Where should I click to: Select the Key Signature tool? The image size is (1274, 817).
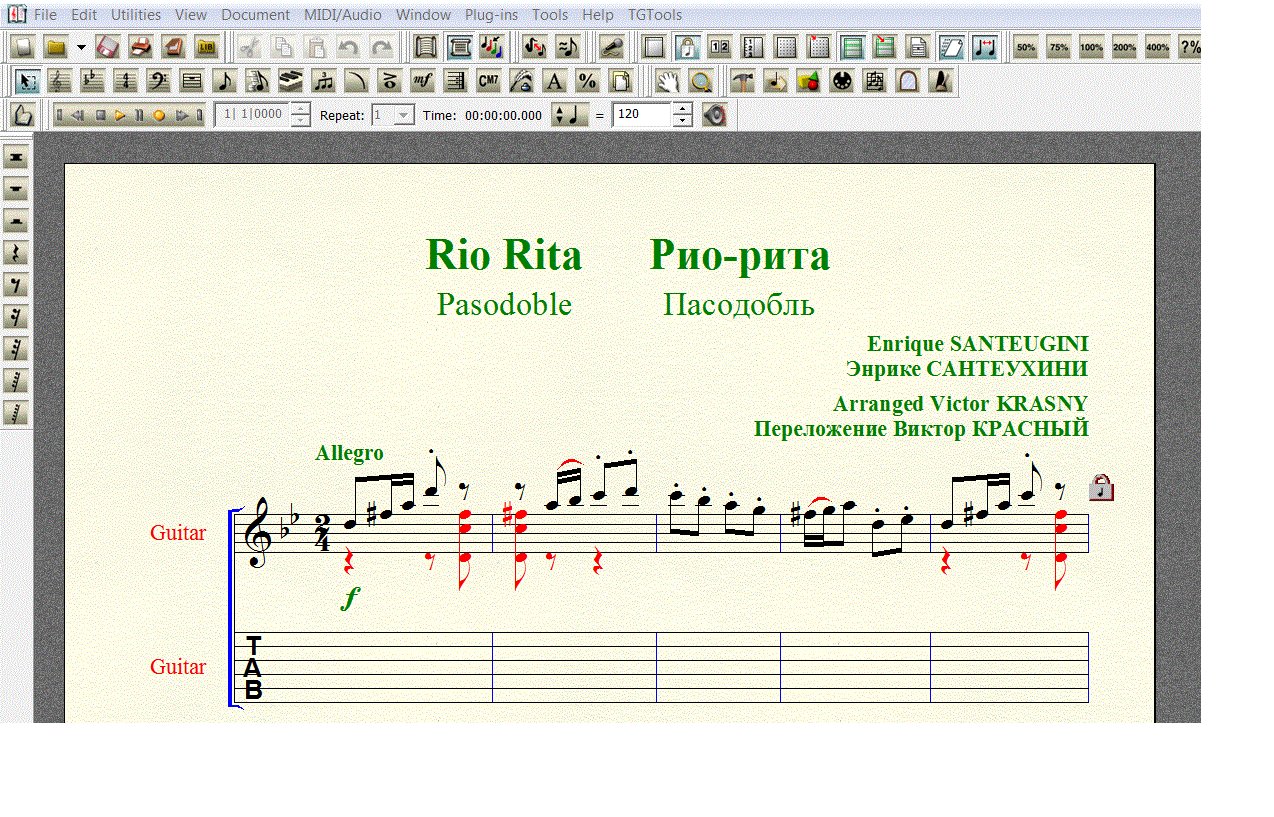point(93,81)
